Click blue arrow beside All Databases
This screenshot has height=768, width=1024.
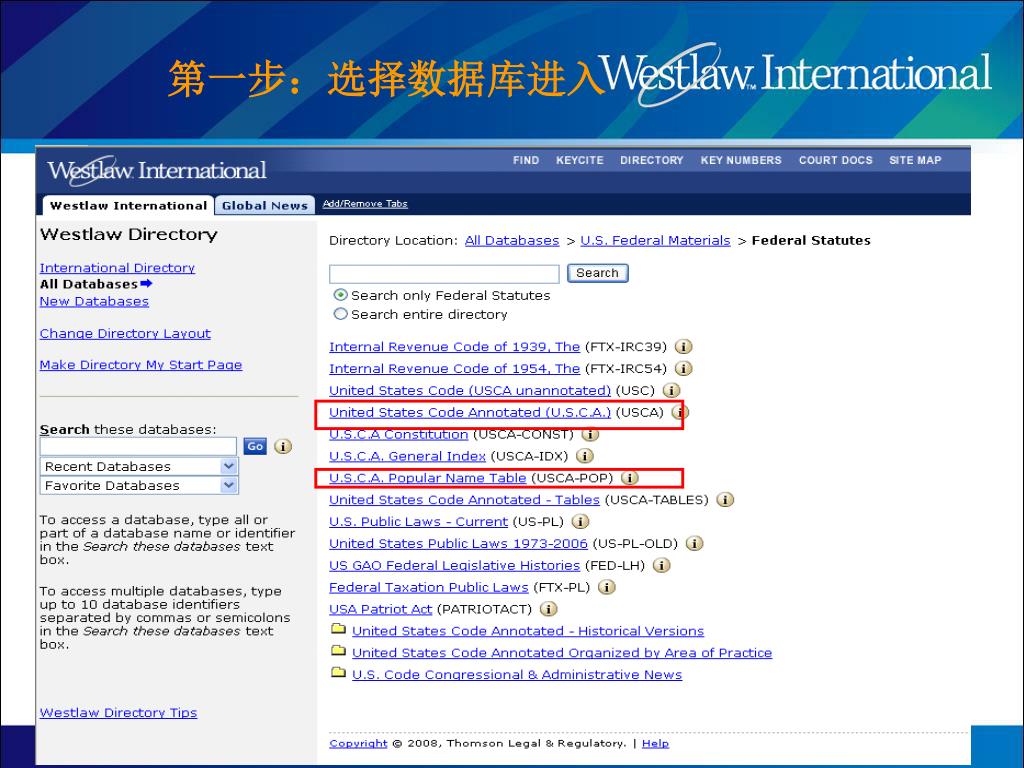[x=146, y=283]
